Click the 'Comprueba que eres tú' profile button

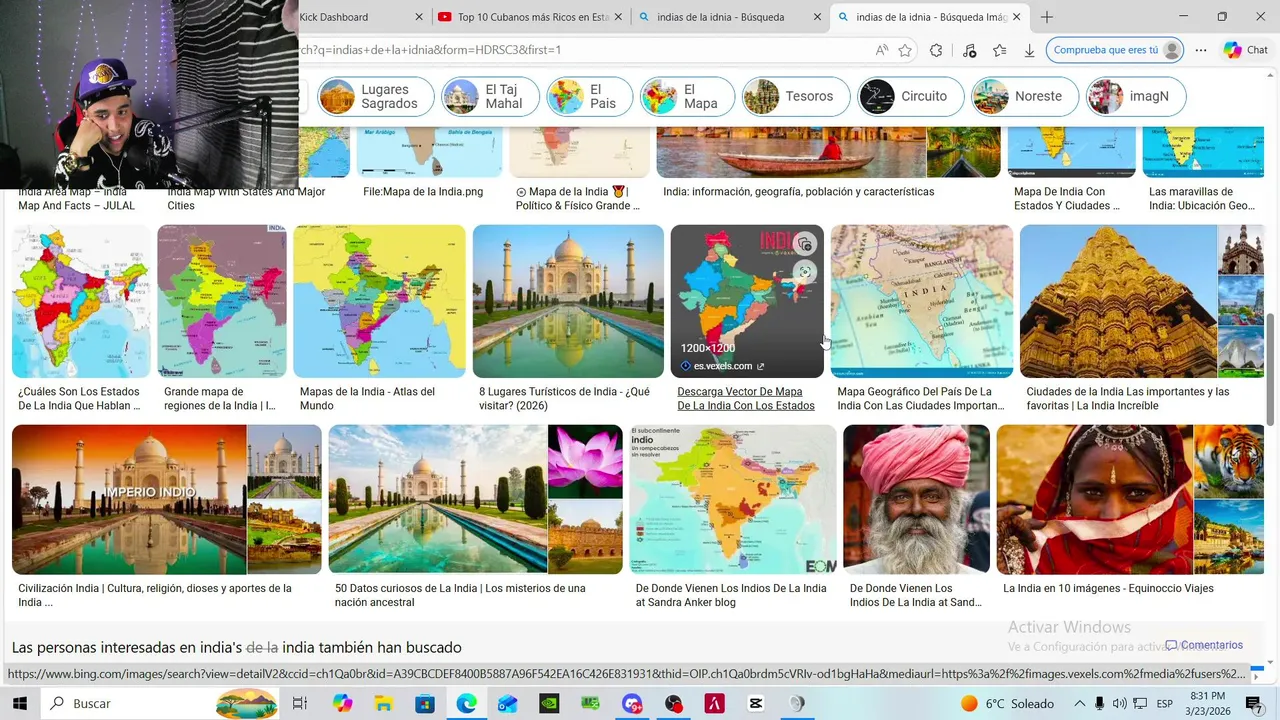click(1115, 50)
